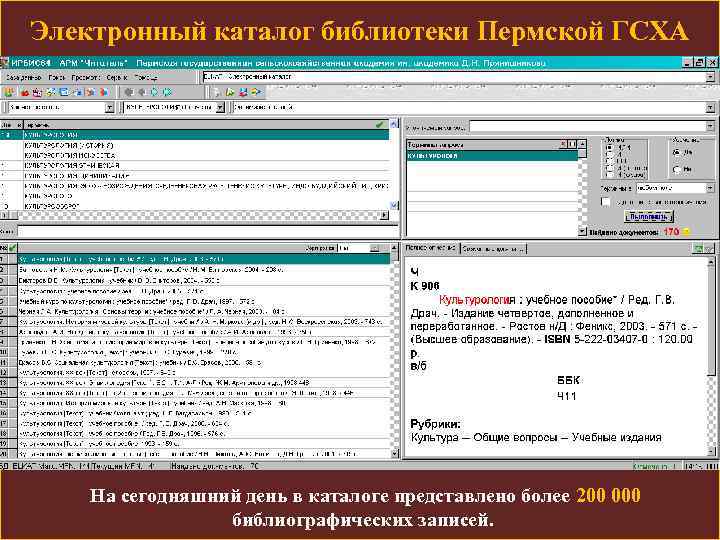The width and height of the screenshot is (720, 540).
Task: Click the white document icon in toolbar
Action: click(x=217, y=92)
